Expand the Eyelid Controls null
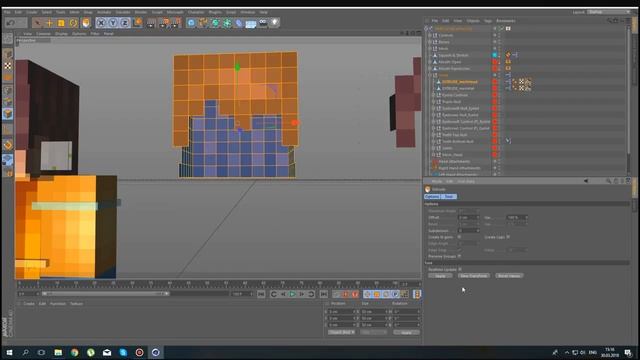 coord(433,95)
